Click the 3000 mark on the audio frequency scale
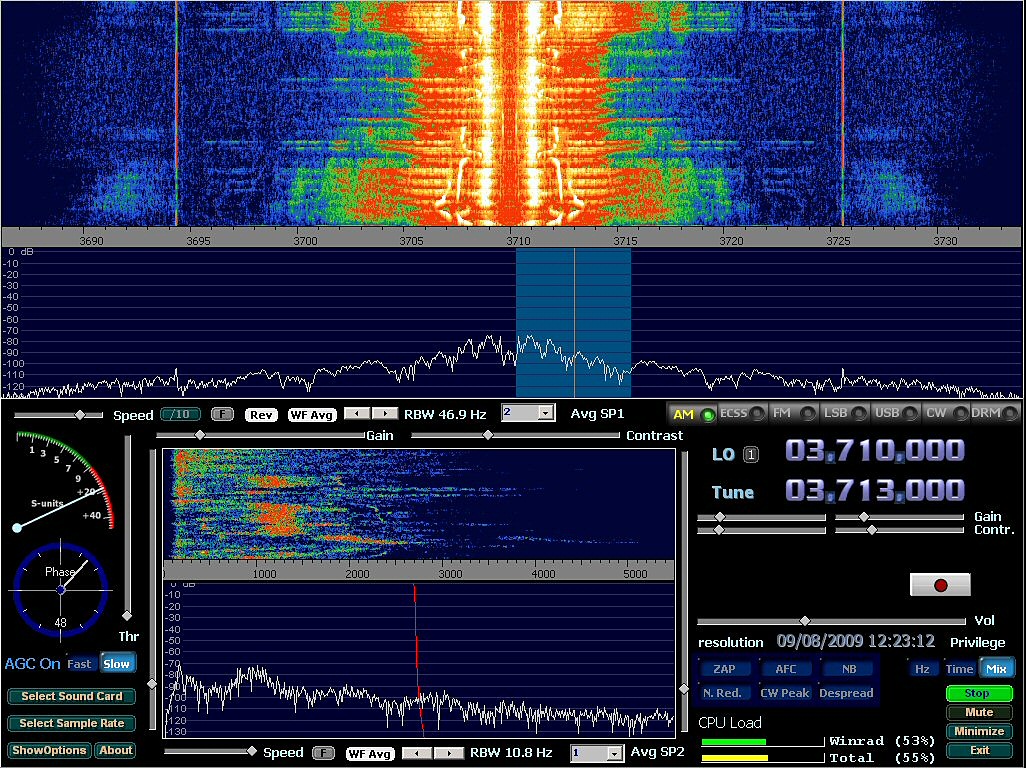This screenshot has width=1026, height=768. tap(450, 574)
